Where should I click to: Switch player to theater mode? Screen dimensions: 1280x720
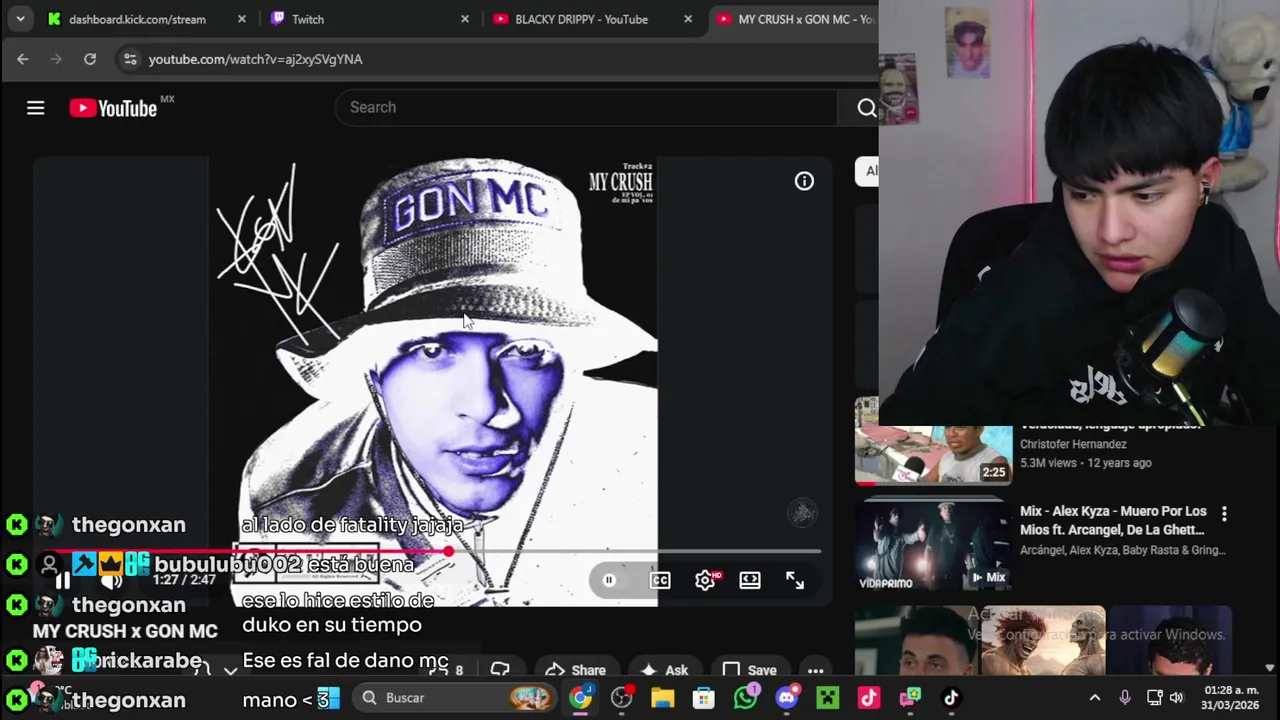point(749,580)
